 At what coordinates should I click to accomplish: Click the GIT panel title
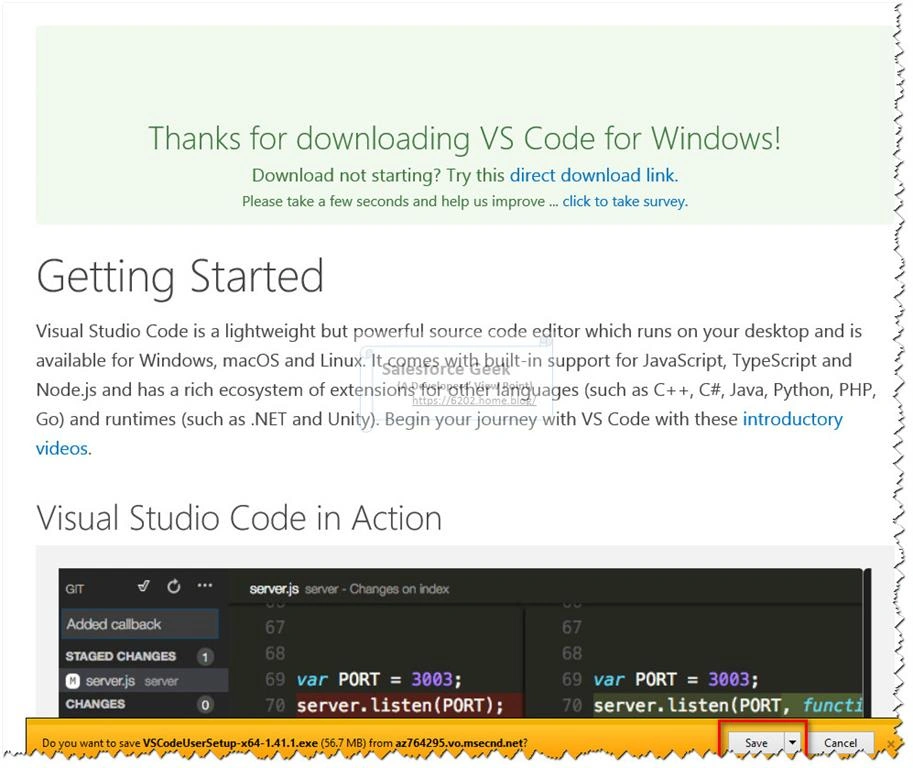point(75,589)
